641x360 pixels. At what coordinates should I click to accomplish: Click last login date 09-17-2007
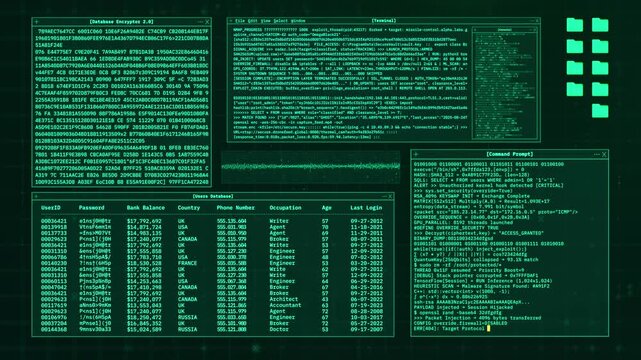[366, 329]
